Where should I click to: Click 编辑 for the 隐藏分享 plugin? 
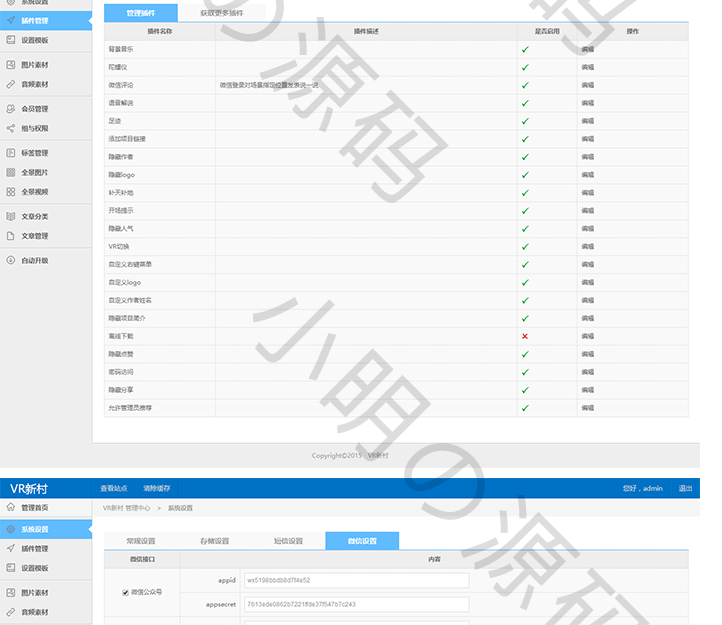pos(588,390)
